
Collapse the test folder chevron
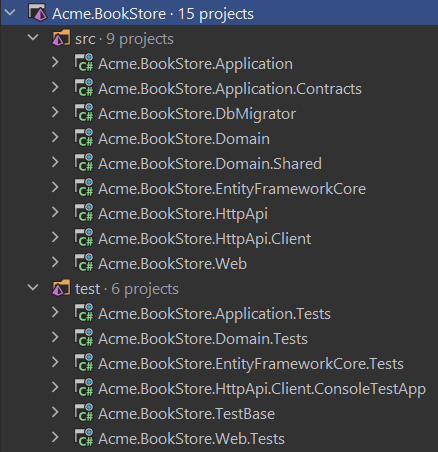(33, 288)
